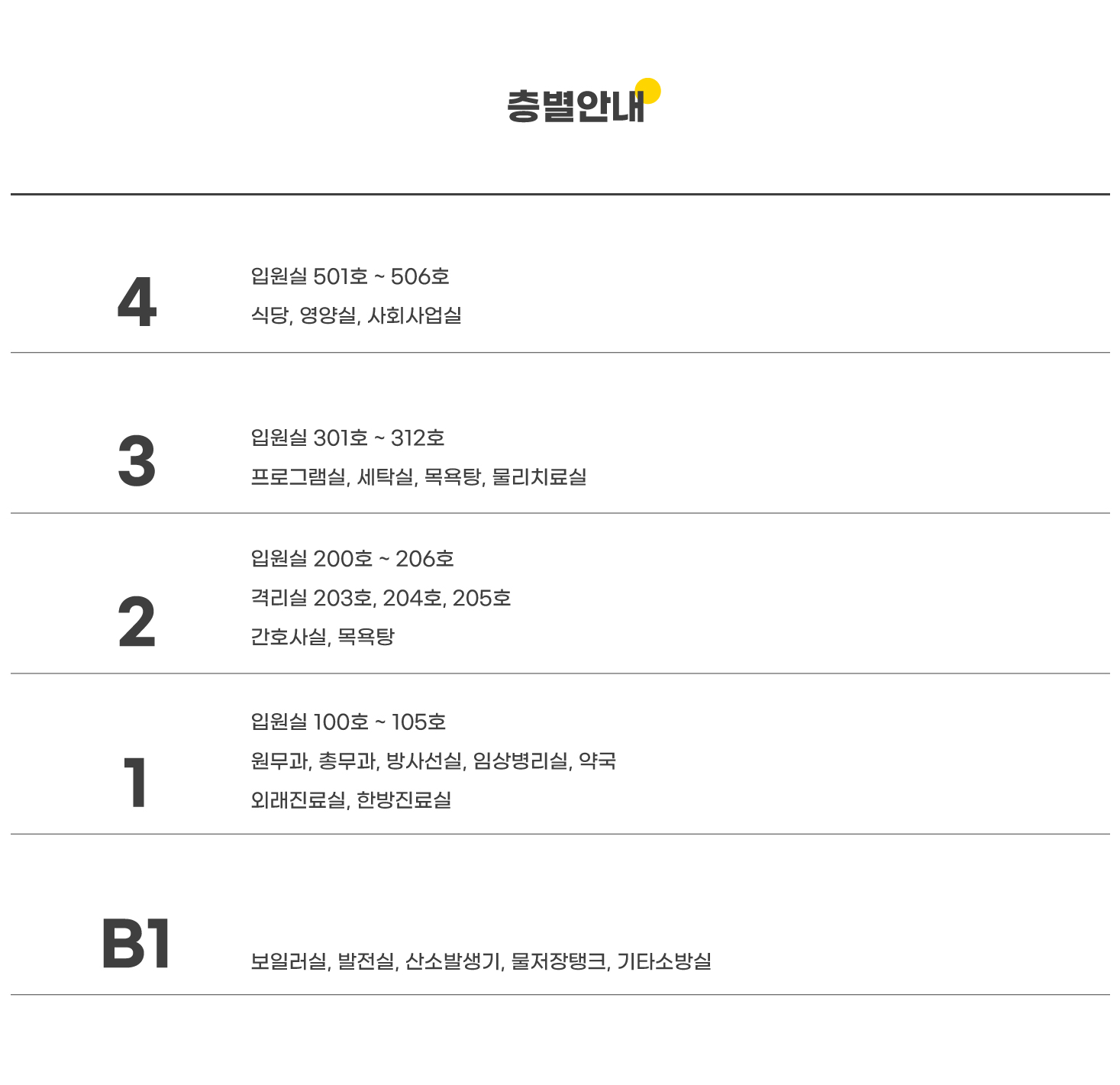Screen dimensions: 1120x1085
Task: Click the 간호사실, 목욕탕 line
Action: coord(322,637)
